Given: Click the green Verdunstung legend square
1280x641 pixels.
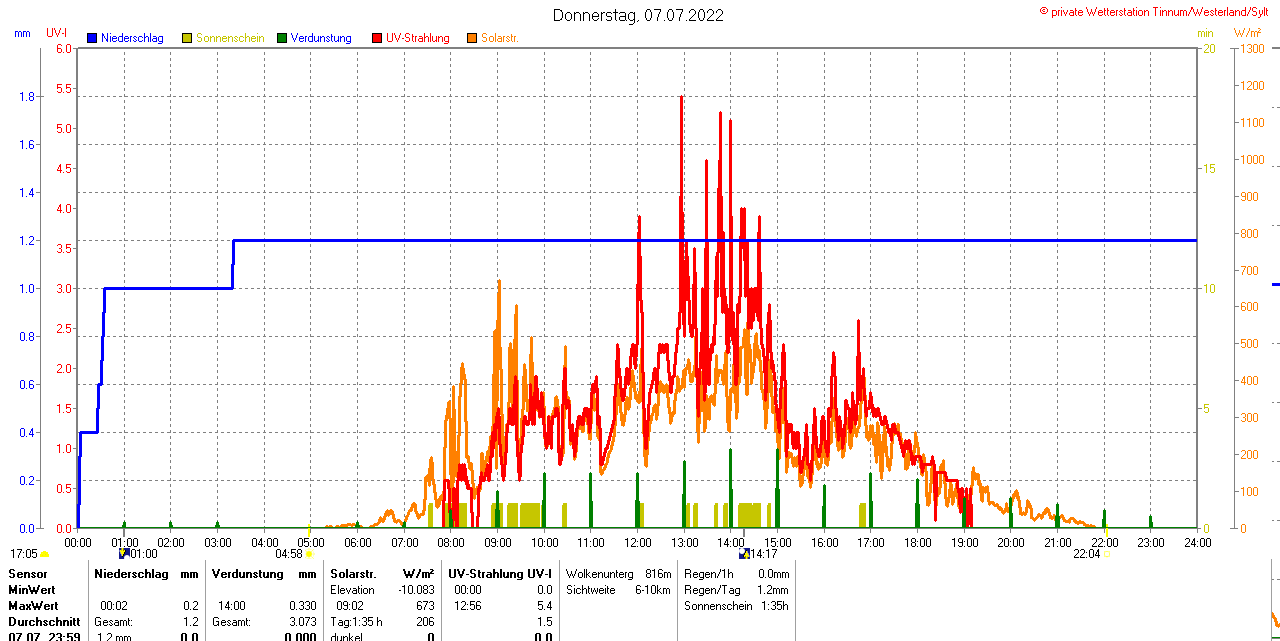Looking at the screenshot, I should click(x=282, y=38).
